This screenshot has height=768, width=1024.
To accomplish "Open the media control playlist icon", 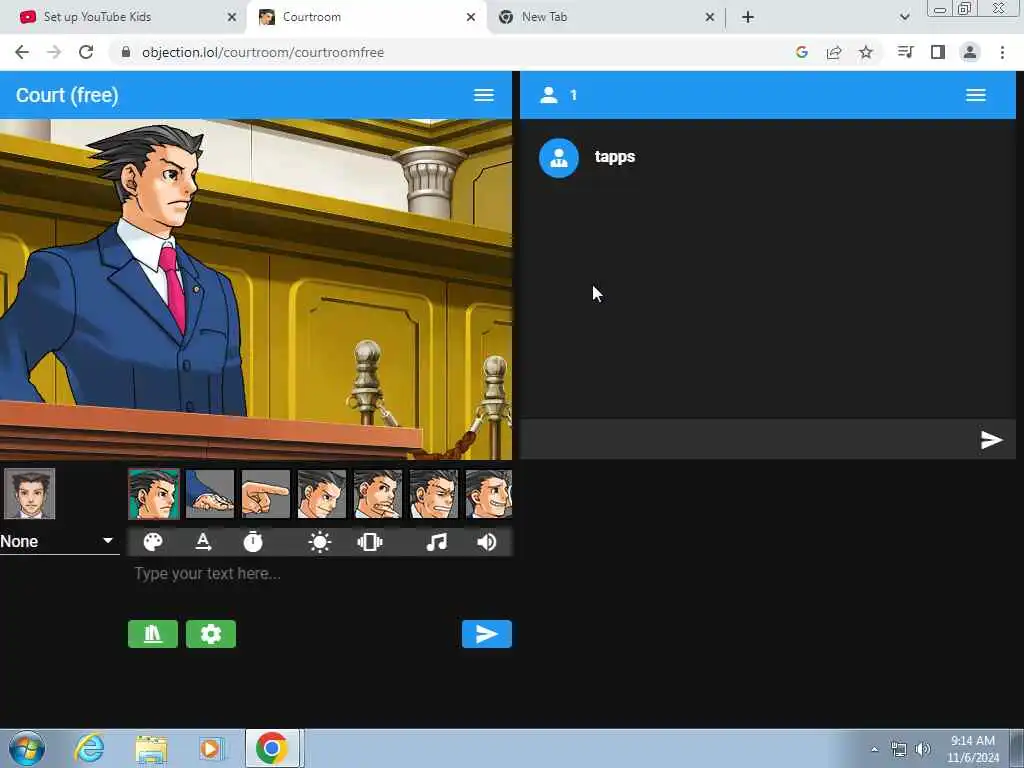I will 905,52.
